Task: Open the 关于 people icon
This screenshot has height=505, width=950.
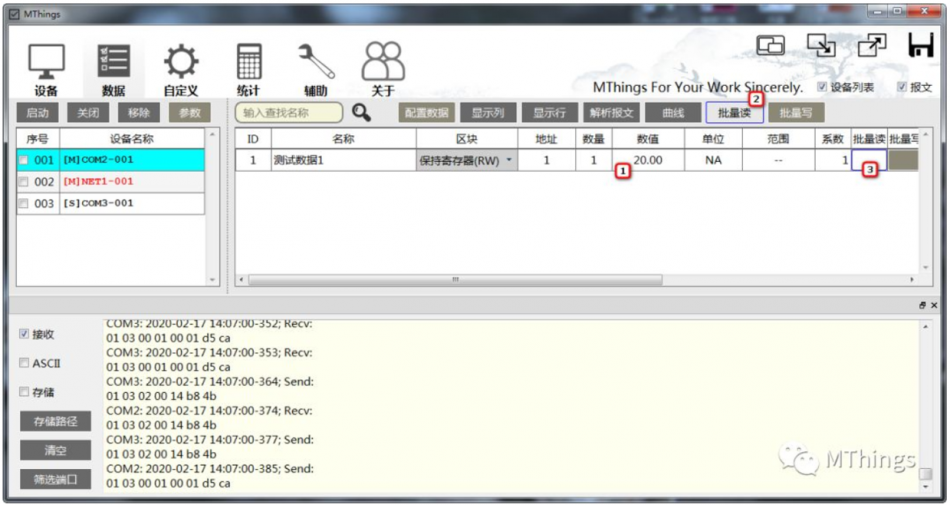Action: [383, 62]
